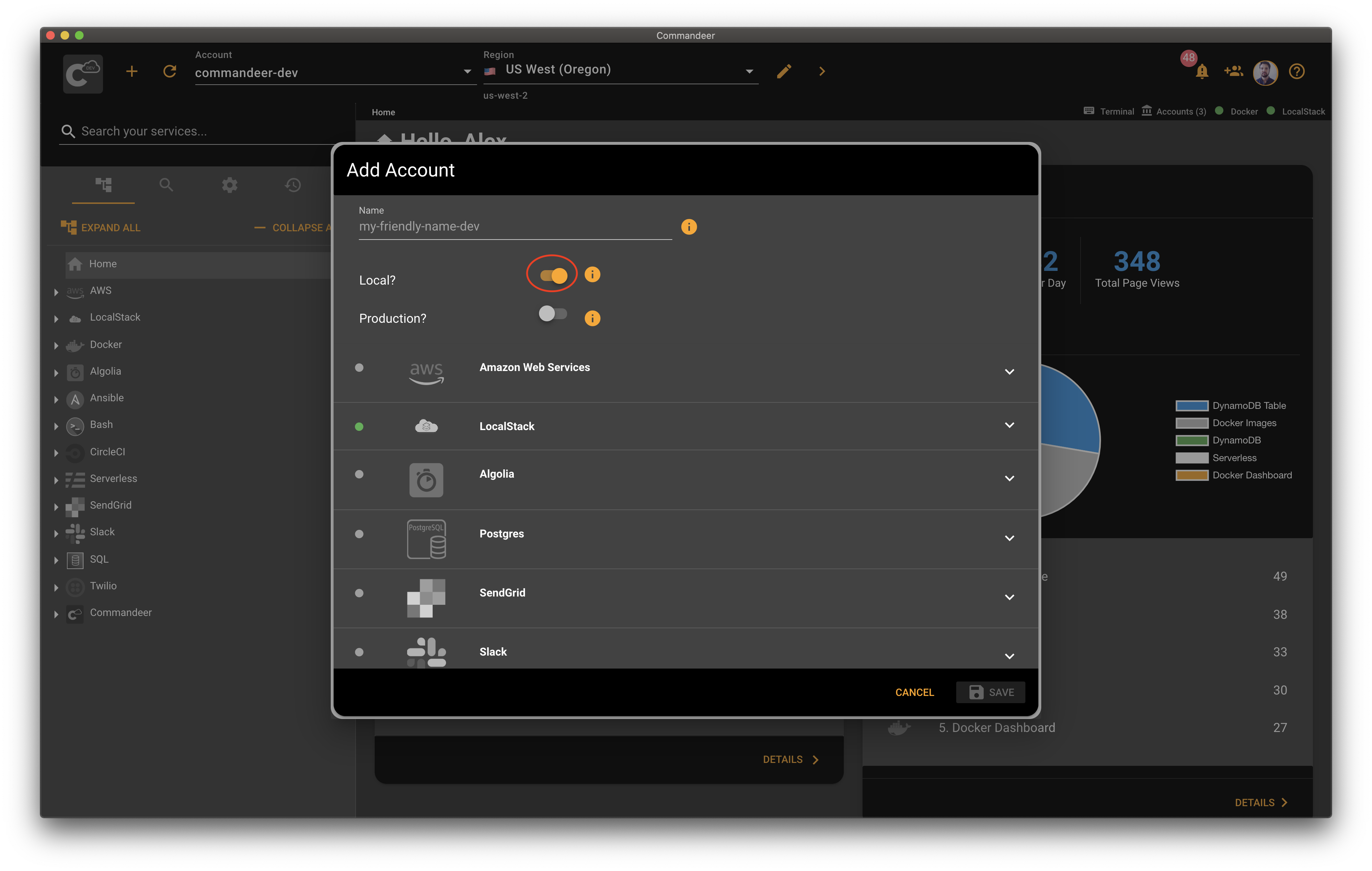Open the invite users icon

(x=1233, y=71)
